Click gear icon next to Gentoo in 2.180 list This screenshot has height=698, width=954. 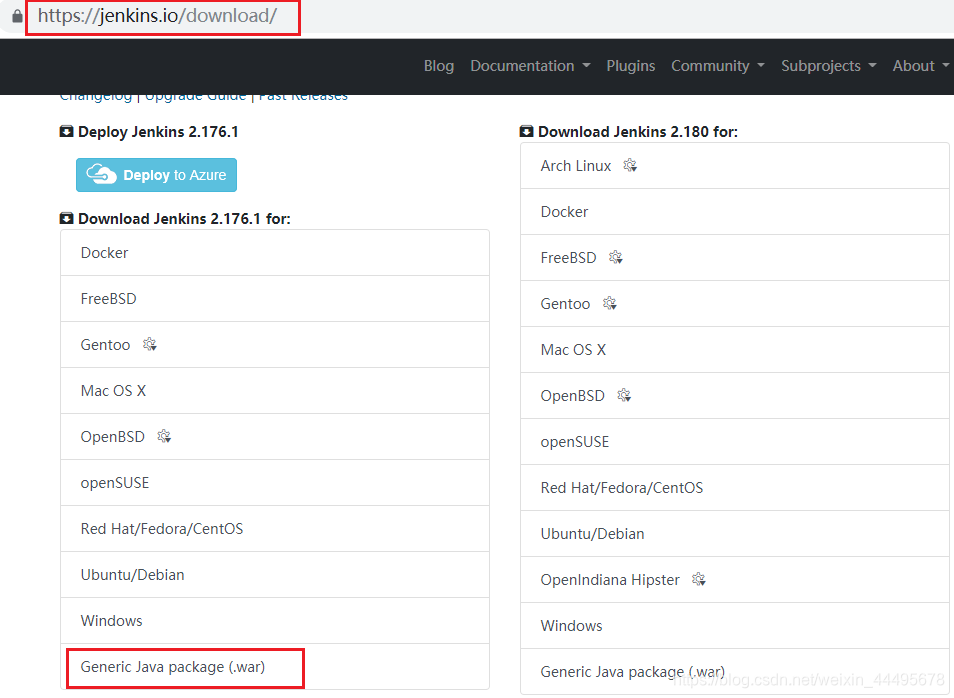point(610,303)
